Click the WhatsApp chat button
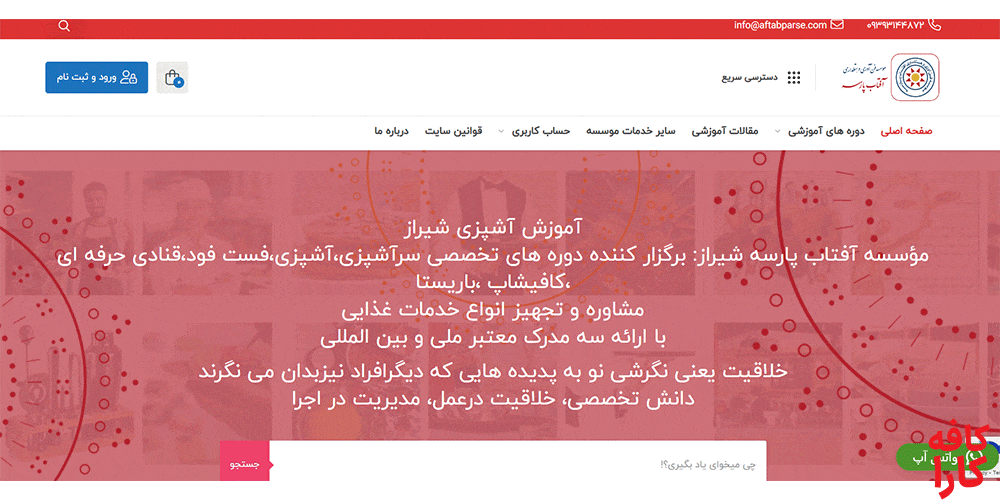 click(946, 457)
